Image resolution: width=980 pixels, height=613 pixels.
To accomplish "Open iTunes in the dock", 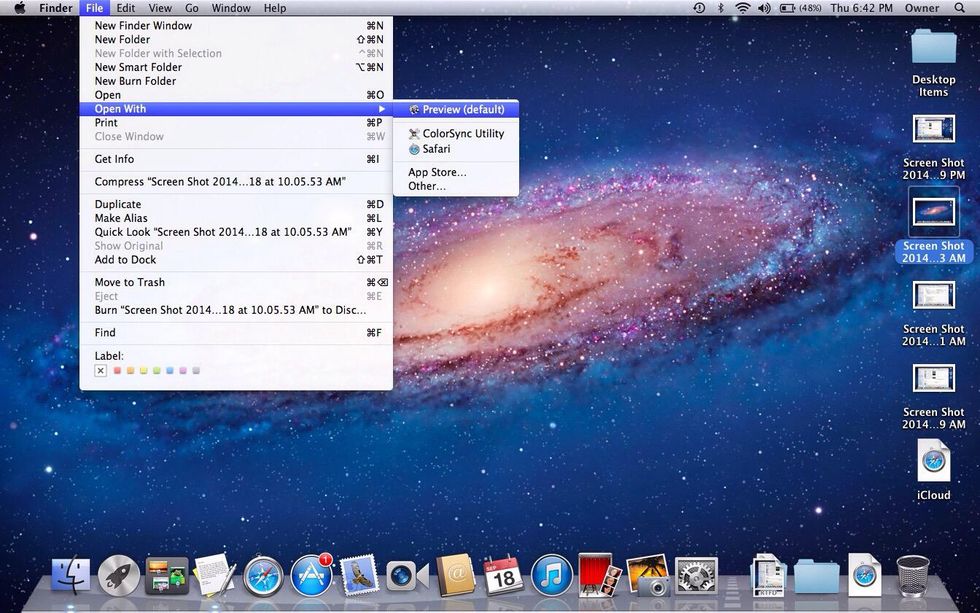I will pos(551,575).
